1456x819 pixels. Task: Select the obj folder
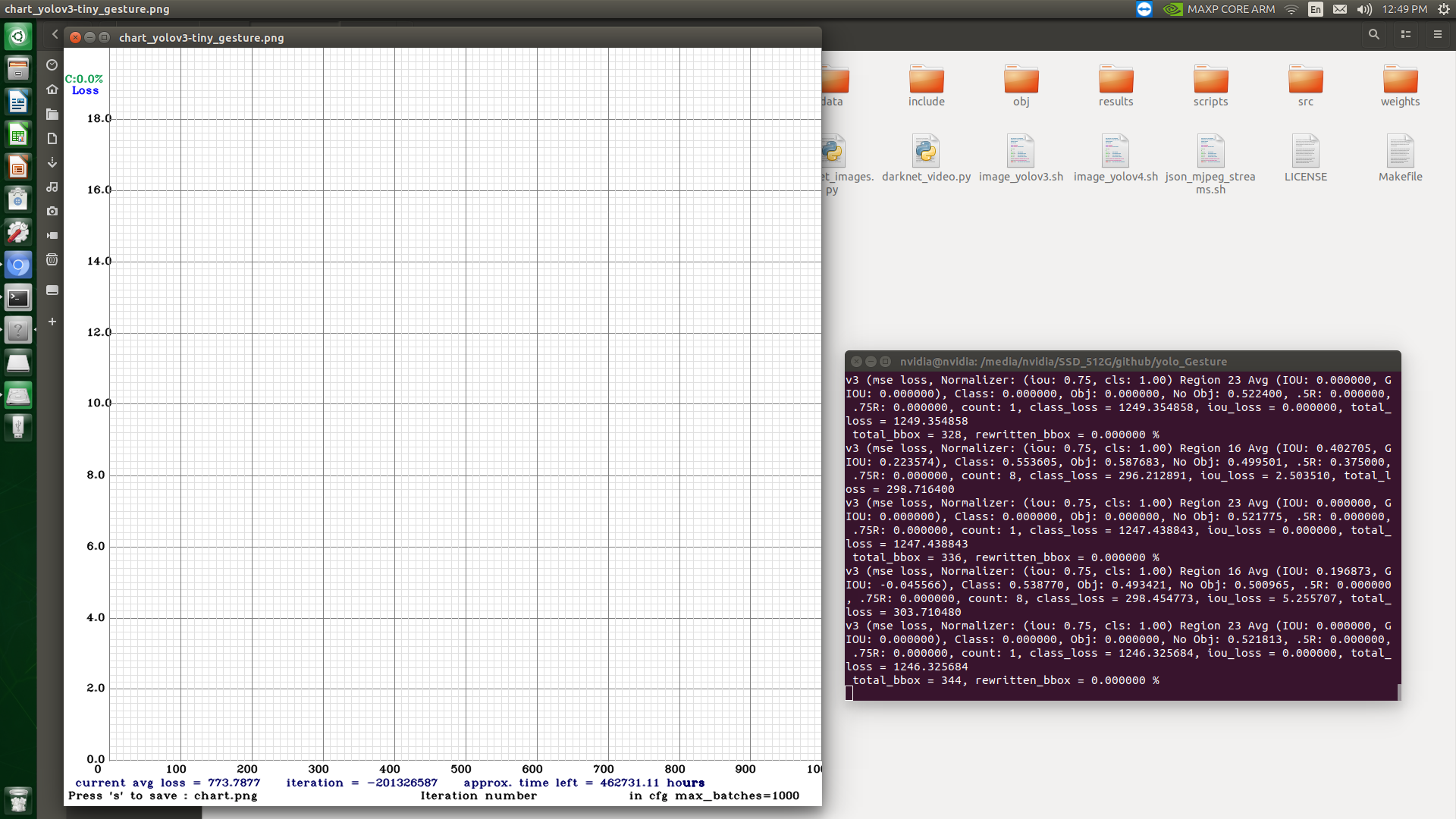(x=1021, y=86)
